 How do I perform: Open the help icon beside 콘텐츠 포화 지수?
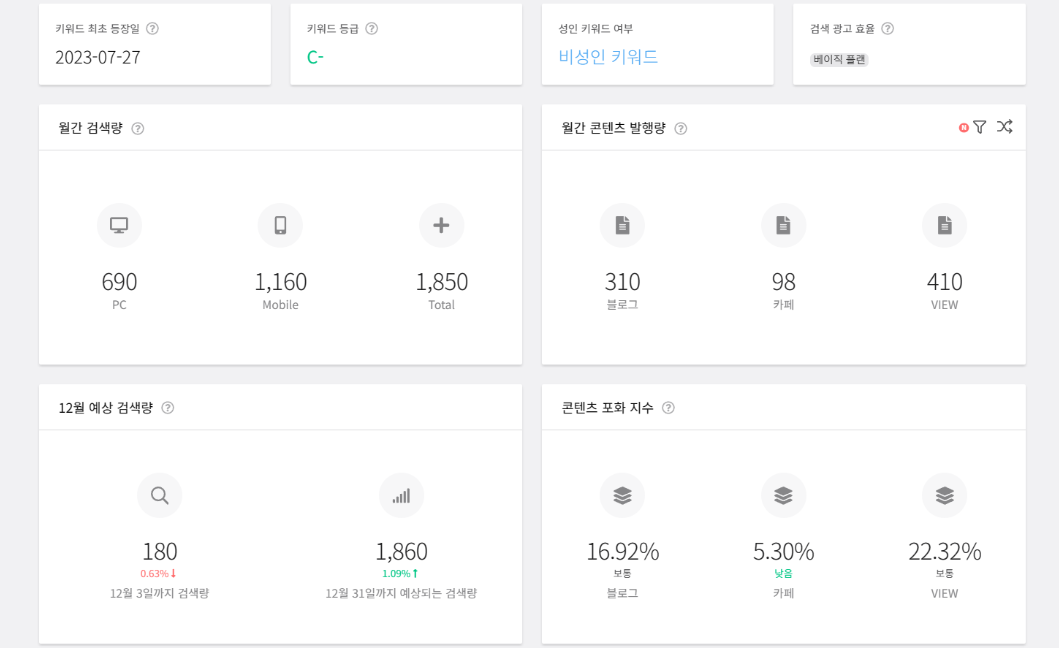pos(668,407)
